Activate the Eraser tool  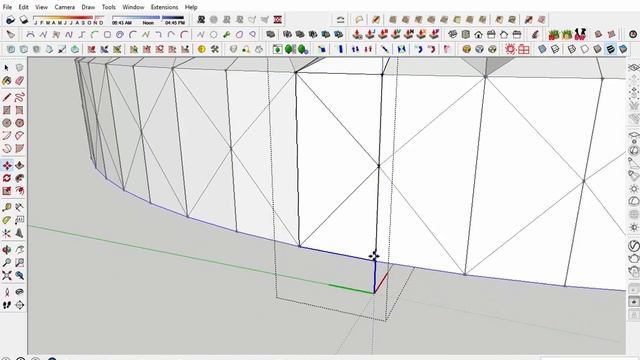click(19, 81)
